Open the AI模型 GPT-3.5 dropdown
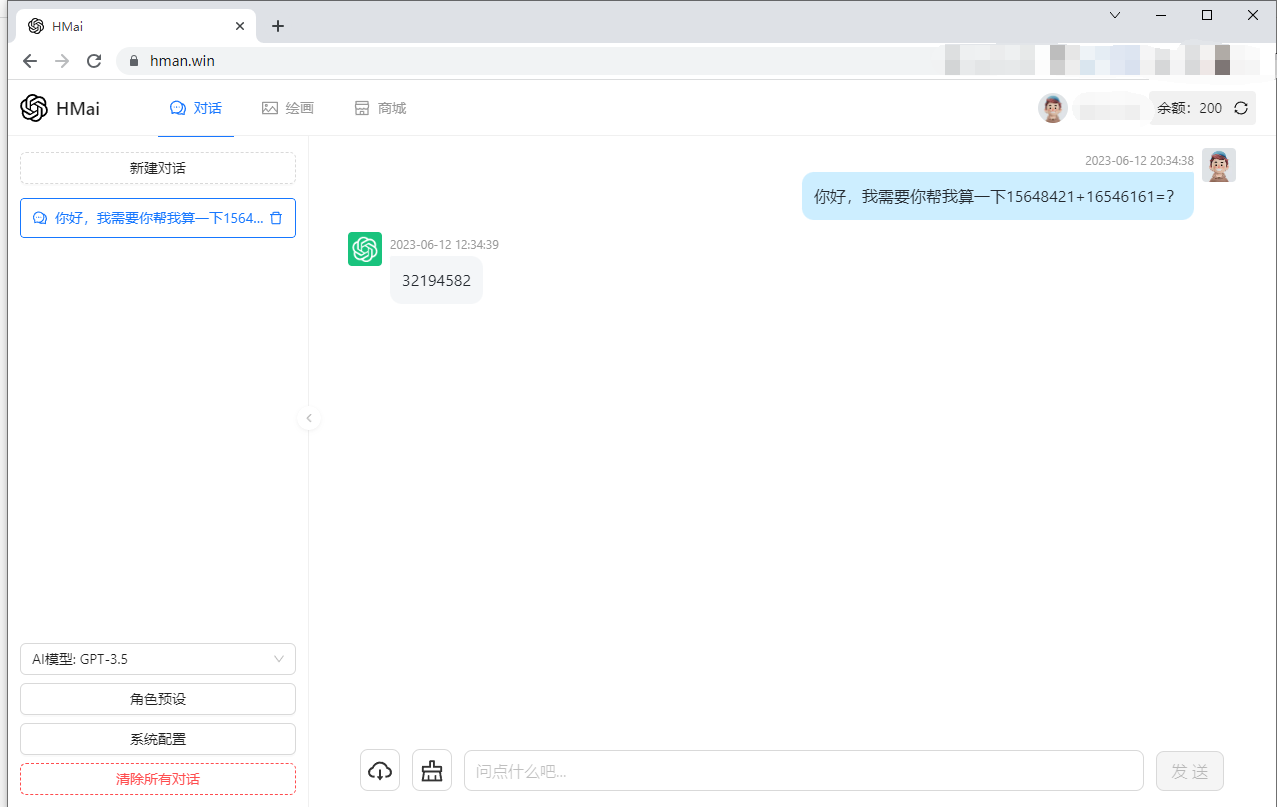Viewport: 1277px width, 807px height. pyautogui.click(x=157, y=659)
